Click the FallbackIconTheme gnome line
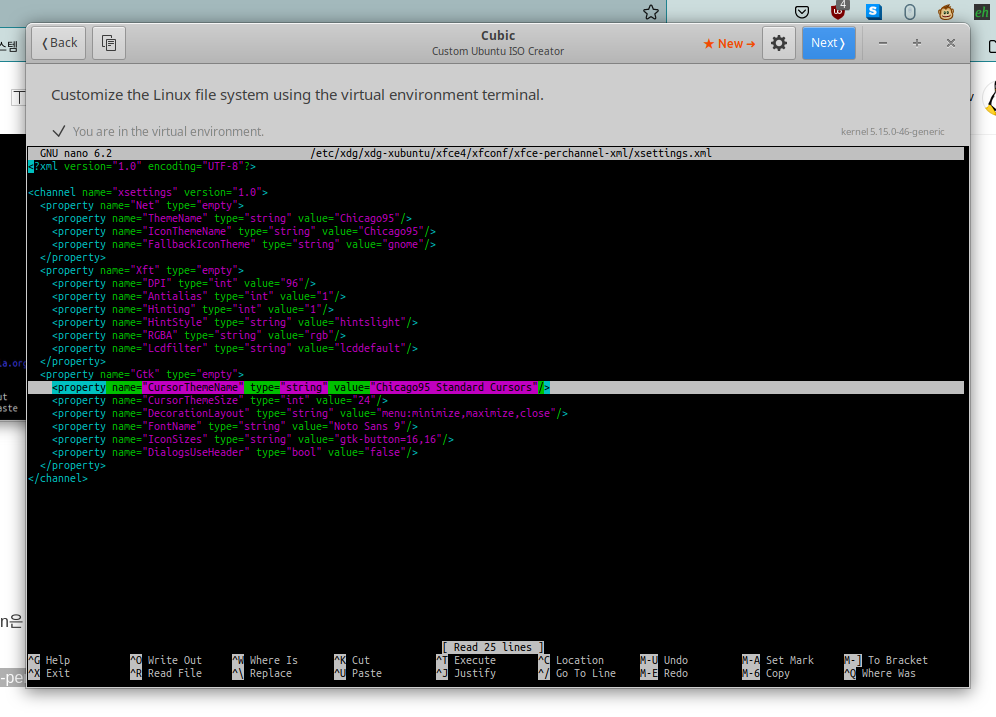The width and height of the screenshot is (996, 717). tap(244, 245)
